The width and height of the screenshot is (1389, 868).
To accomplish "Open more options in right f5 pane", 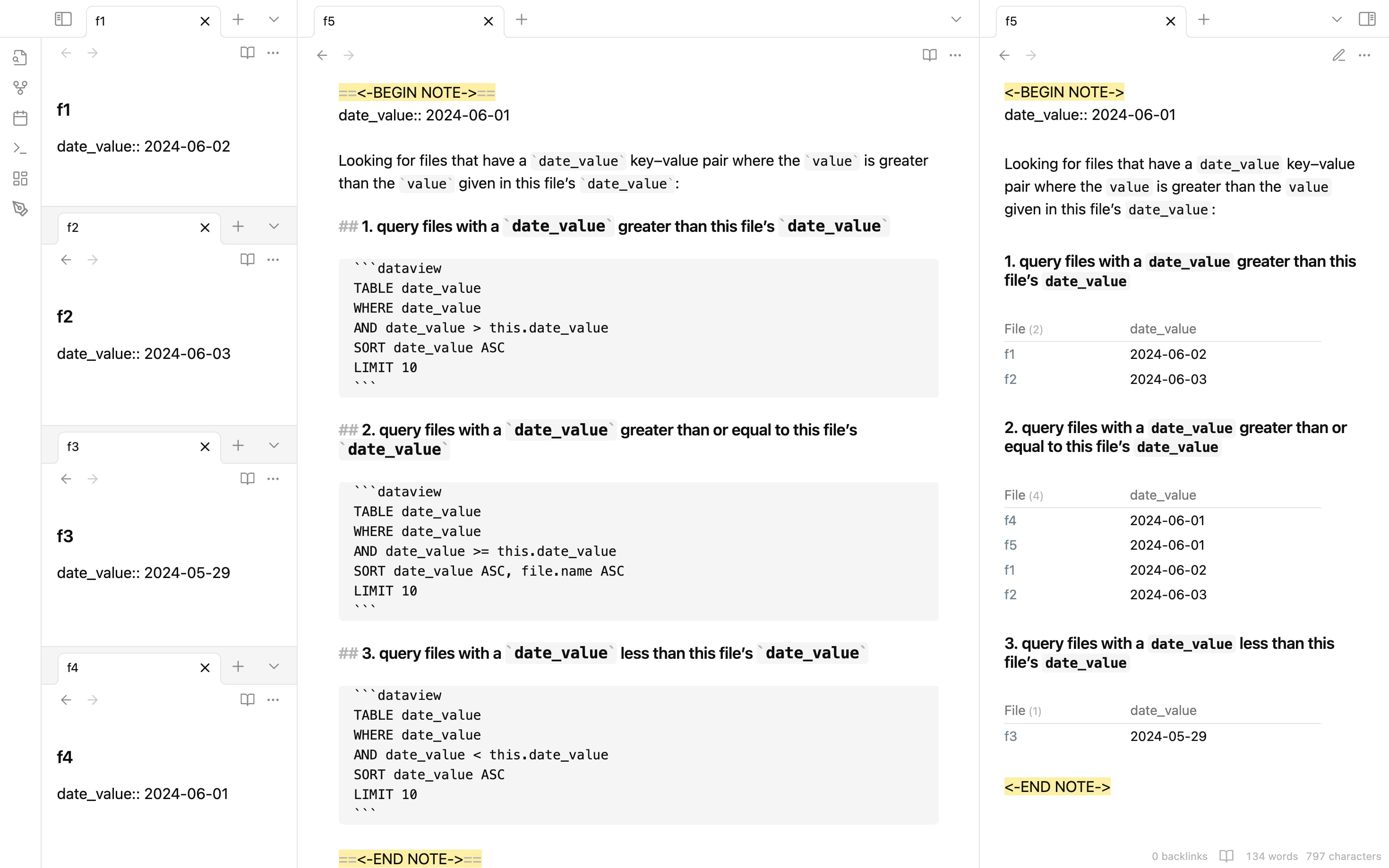I will point(1364,55).
